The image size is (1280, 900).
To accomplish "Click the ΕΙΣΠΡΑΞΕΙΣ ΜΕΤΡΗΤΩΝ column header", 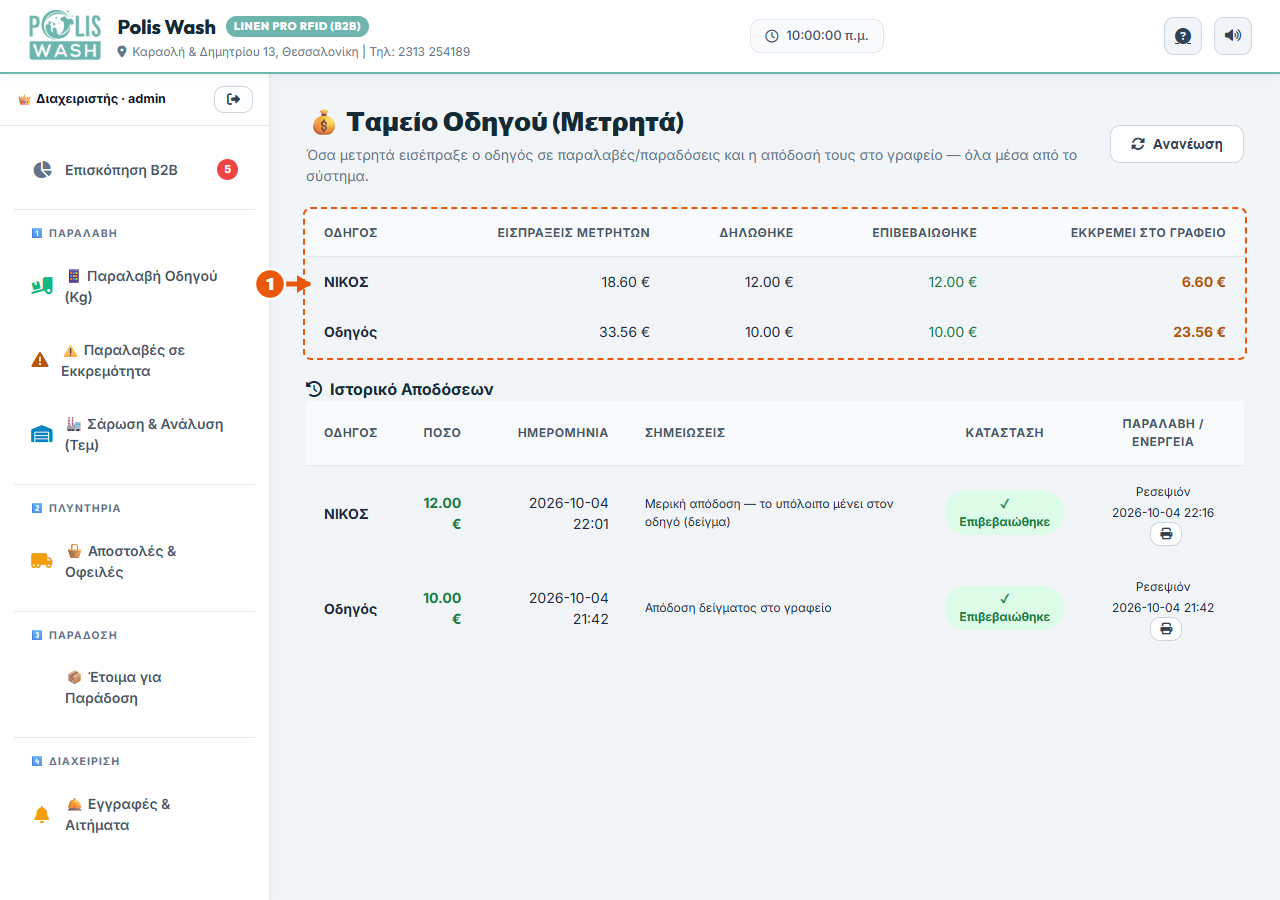I will point(574,233).
